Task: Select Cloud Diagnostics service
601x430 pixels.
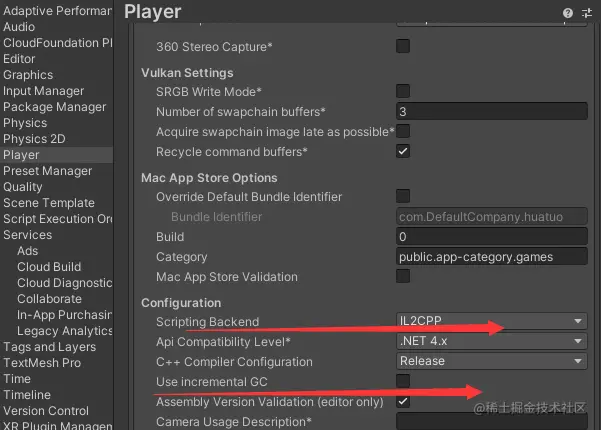Action: tap(57, 283)
